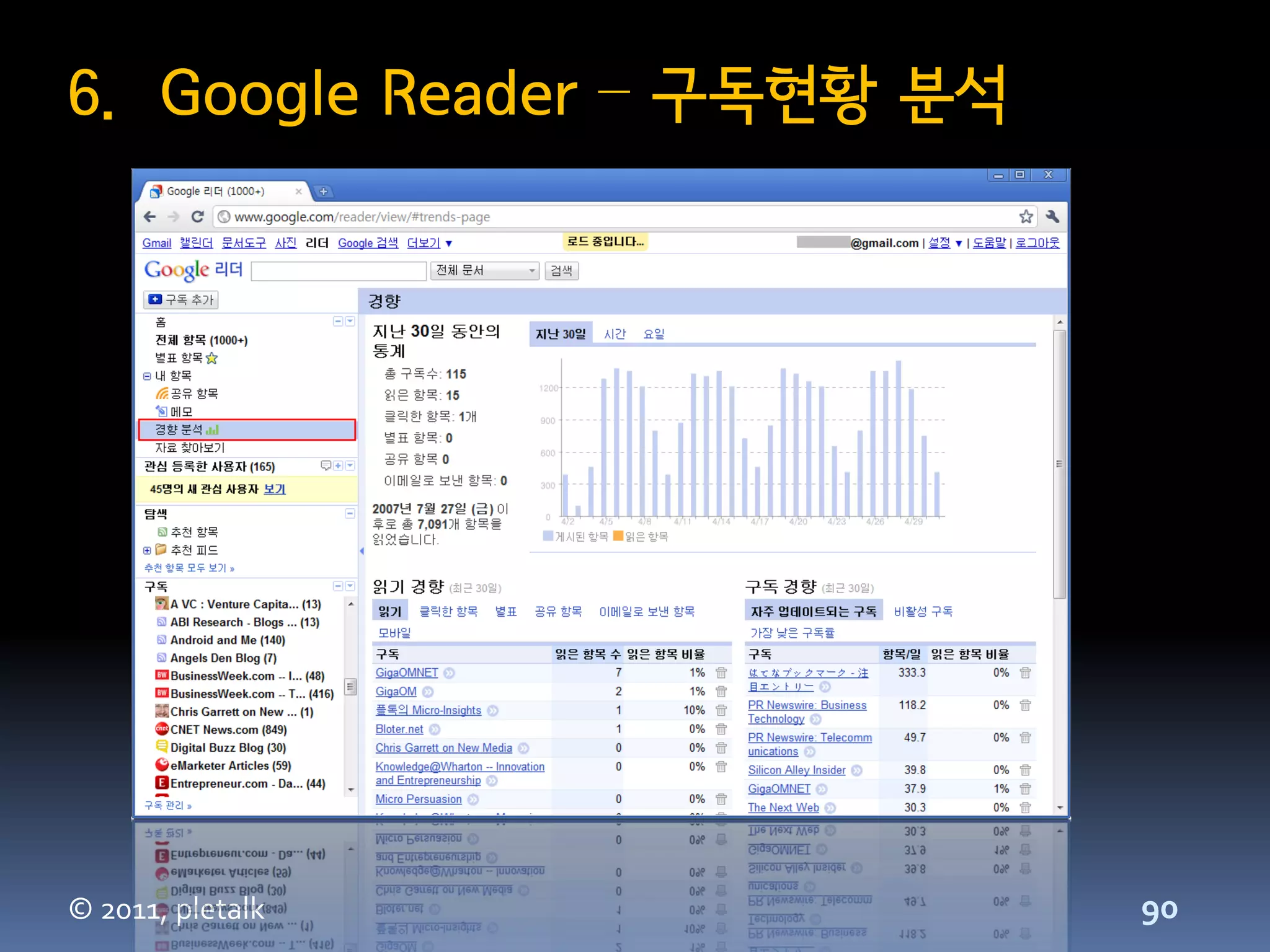Viewport: 1270px width, 952px height.
Task: Collapse the 내 항목 tree
Action: pos(147,376)
